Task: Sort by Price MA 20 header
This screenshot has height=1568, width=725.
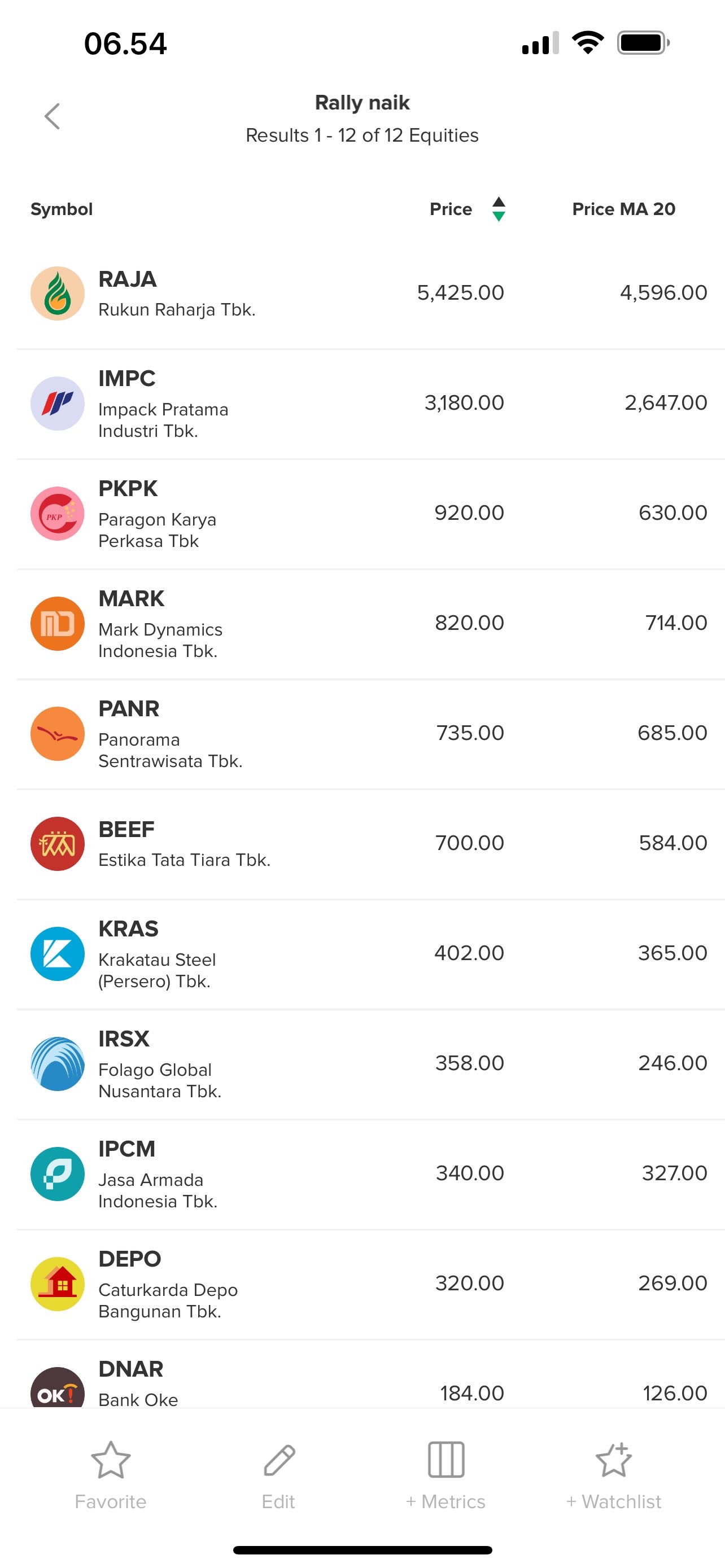Action: pyautogui.click(x=623, y=209)
